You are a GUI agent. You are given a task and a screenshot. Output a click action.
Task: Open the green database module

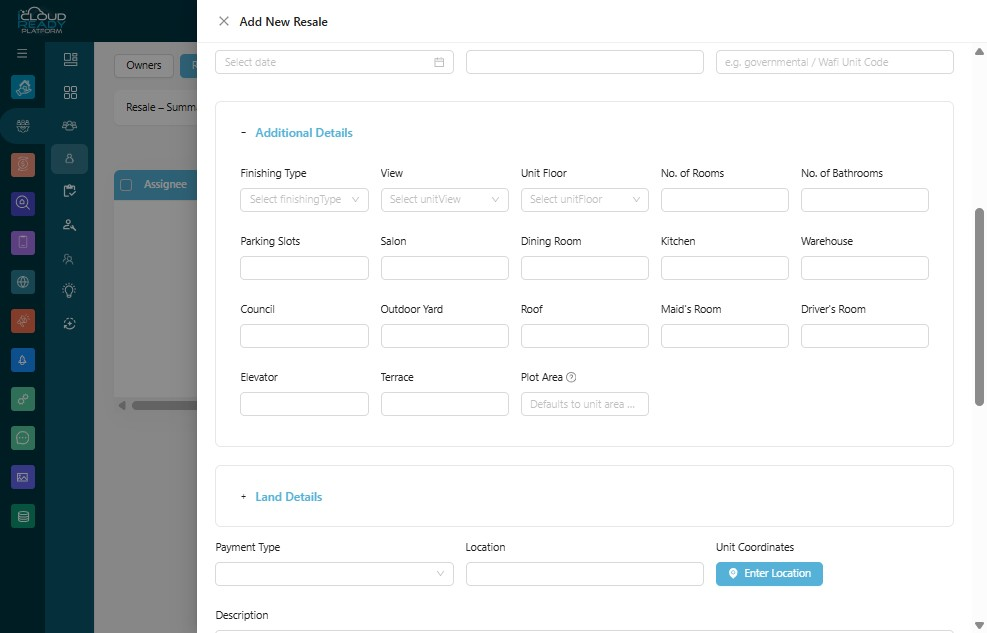pos(23,517)
